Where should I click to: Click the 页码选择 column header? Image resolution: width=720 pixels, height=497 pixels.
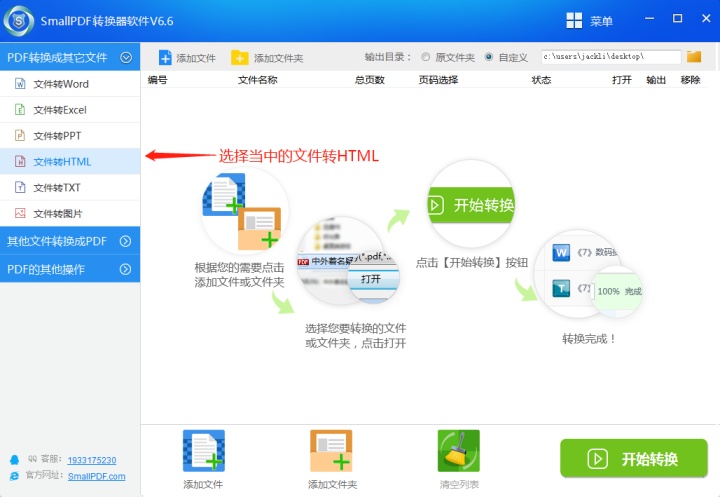click(x=438, y=80)
